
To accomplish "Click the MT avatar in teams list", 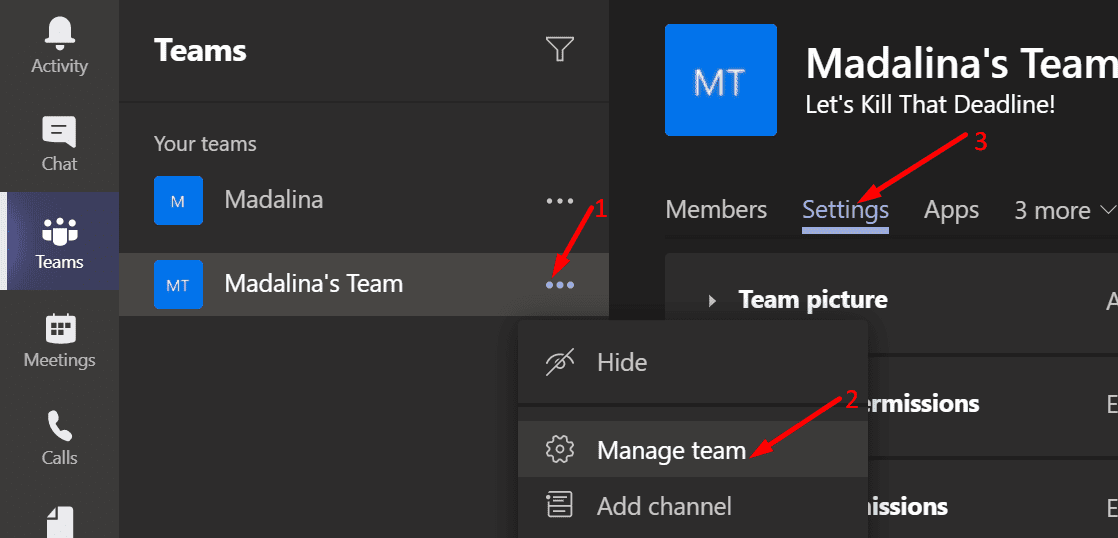I will click(x=178, y=285).
